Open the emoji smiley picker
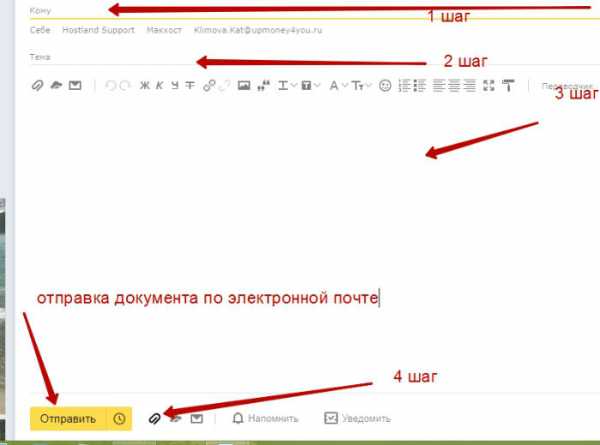This screenshot has width=600, height=445. pos(385,85)
